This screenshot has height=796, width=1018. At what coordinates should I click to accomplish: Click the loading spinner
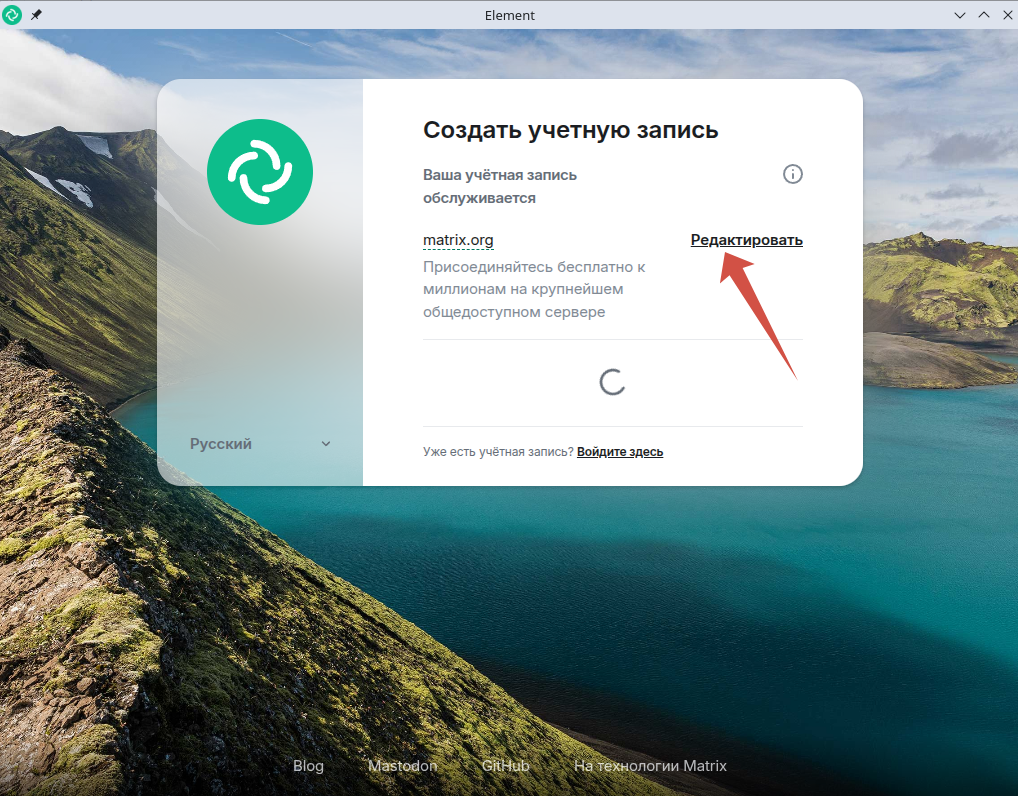(612, 382)
